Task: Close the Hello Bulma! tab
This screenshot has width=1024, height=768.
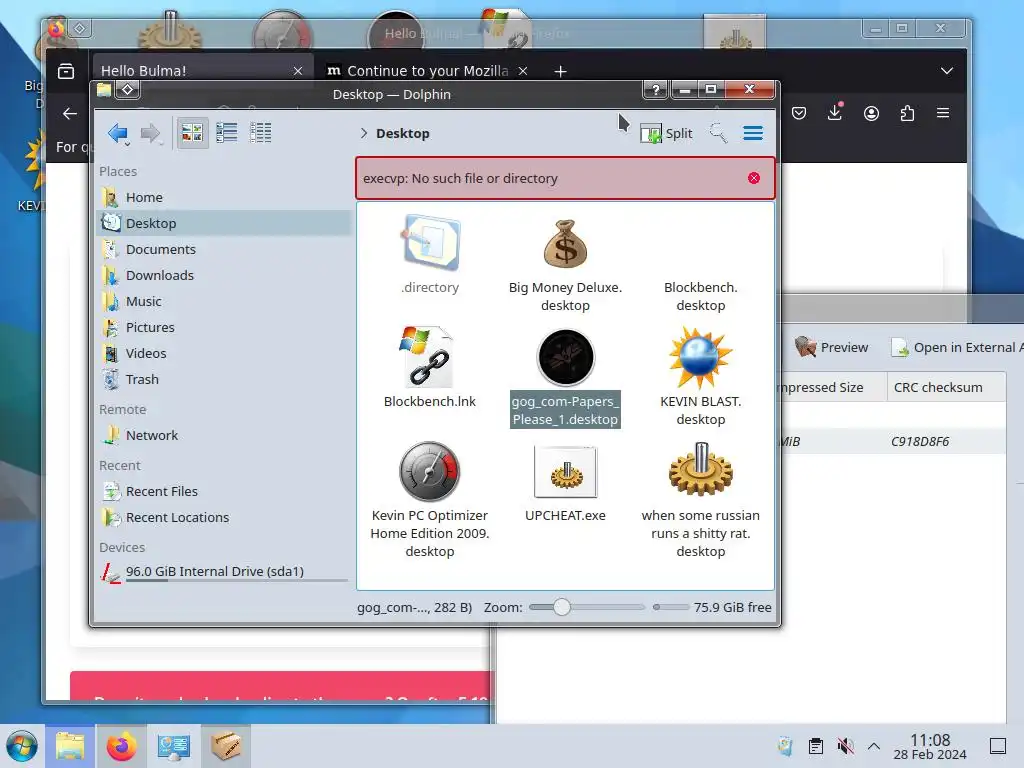Action: [298, 71]
